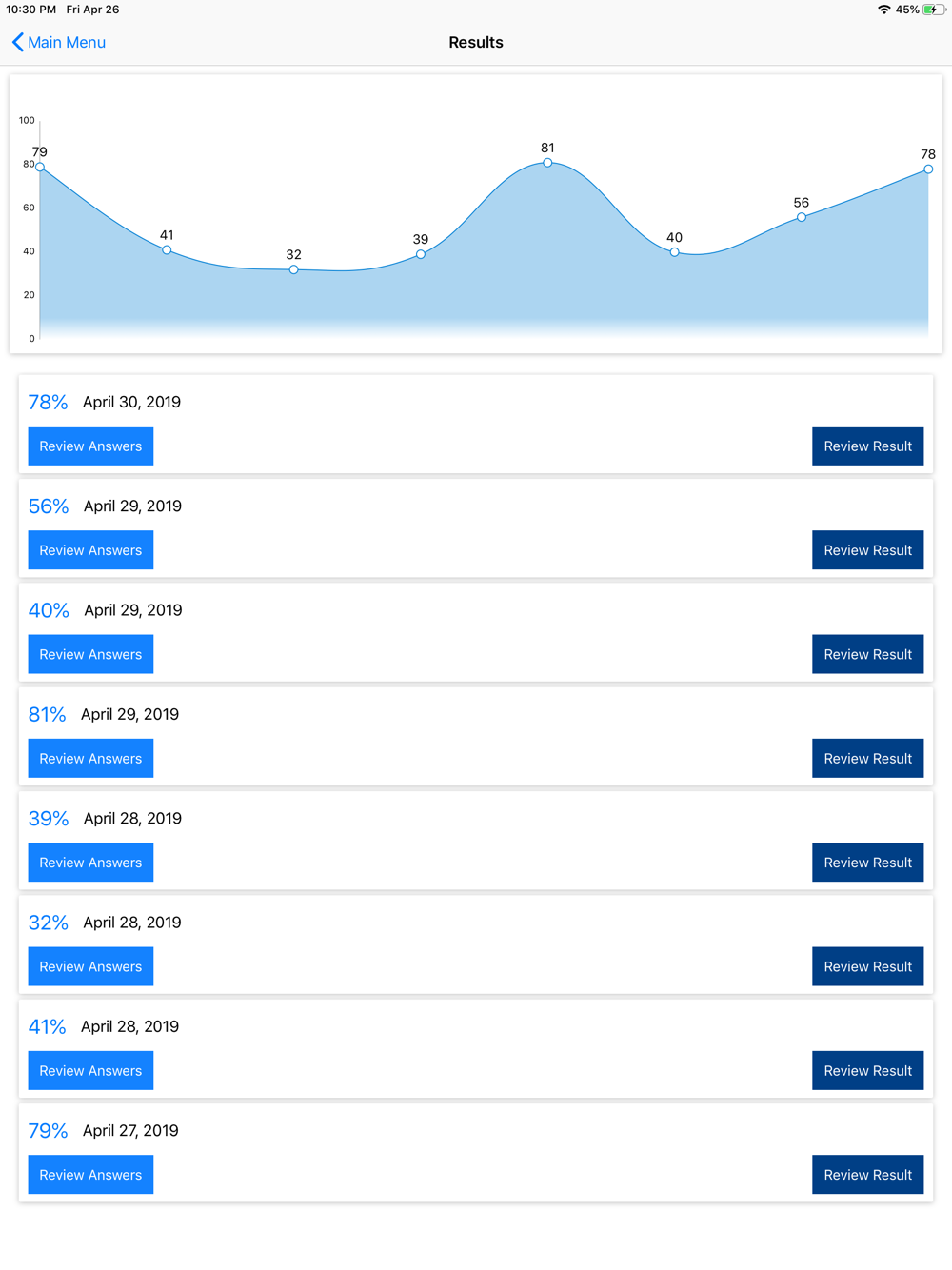Review Answers for April 27, 2019 result
952x1270 pixels.
tap(90, 1175)
